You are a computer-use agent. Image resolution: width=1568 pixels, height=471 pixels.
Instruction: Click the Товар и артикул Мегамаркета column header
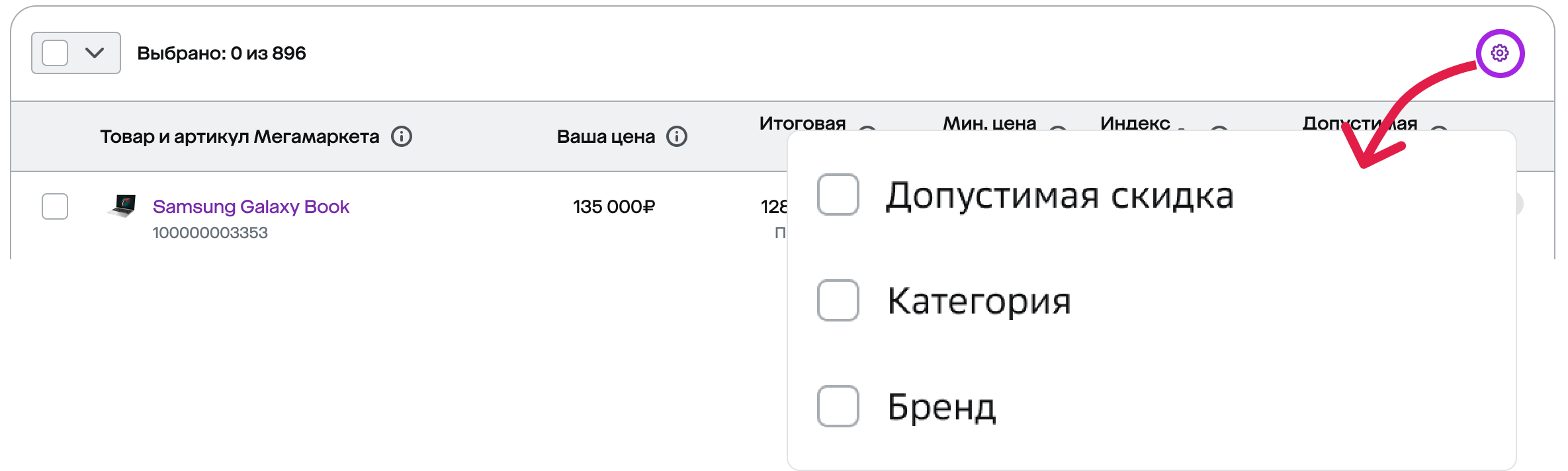click(240, 136)
